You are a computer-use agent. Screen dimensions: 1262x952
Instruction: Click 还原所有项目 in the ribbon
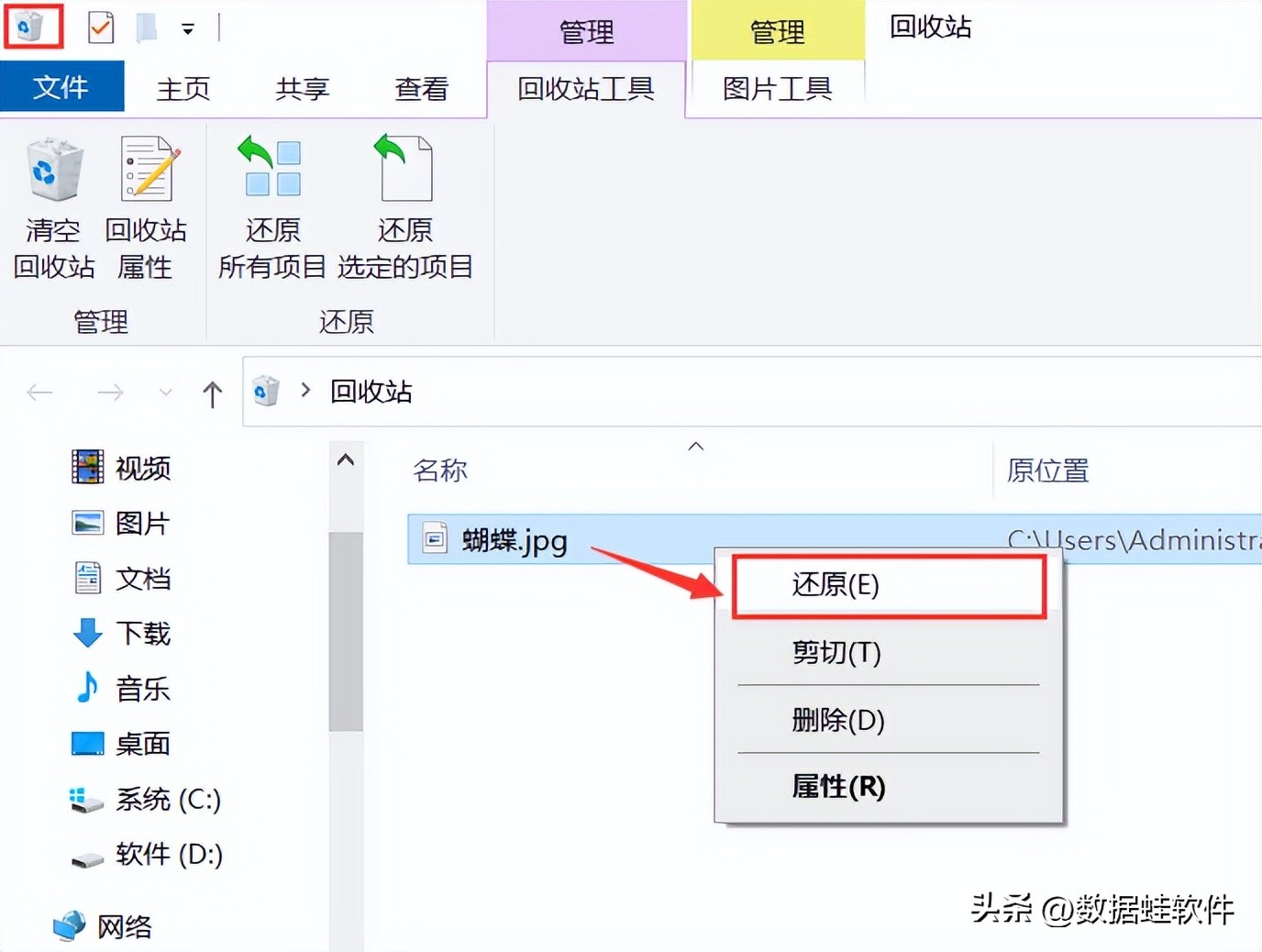coord(272,208)
